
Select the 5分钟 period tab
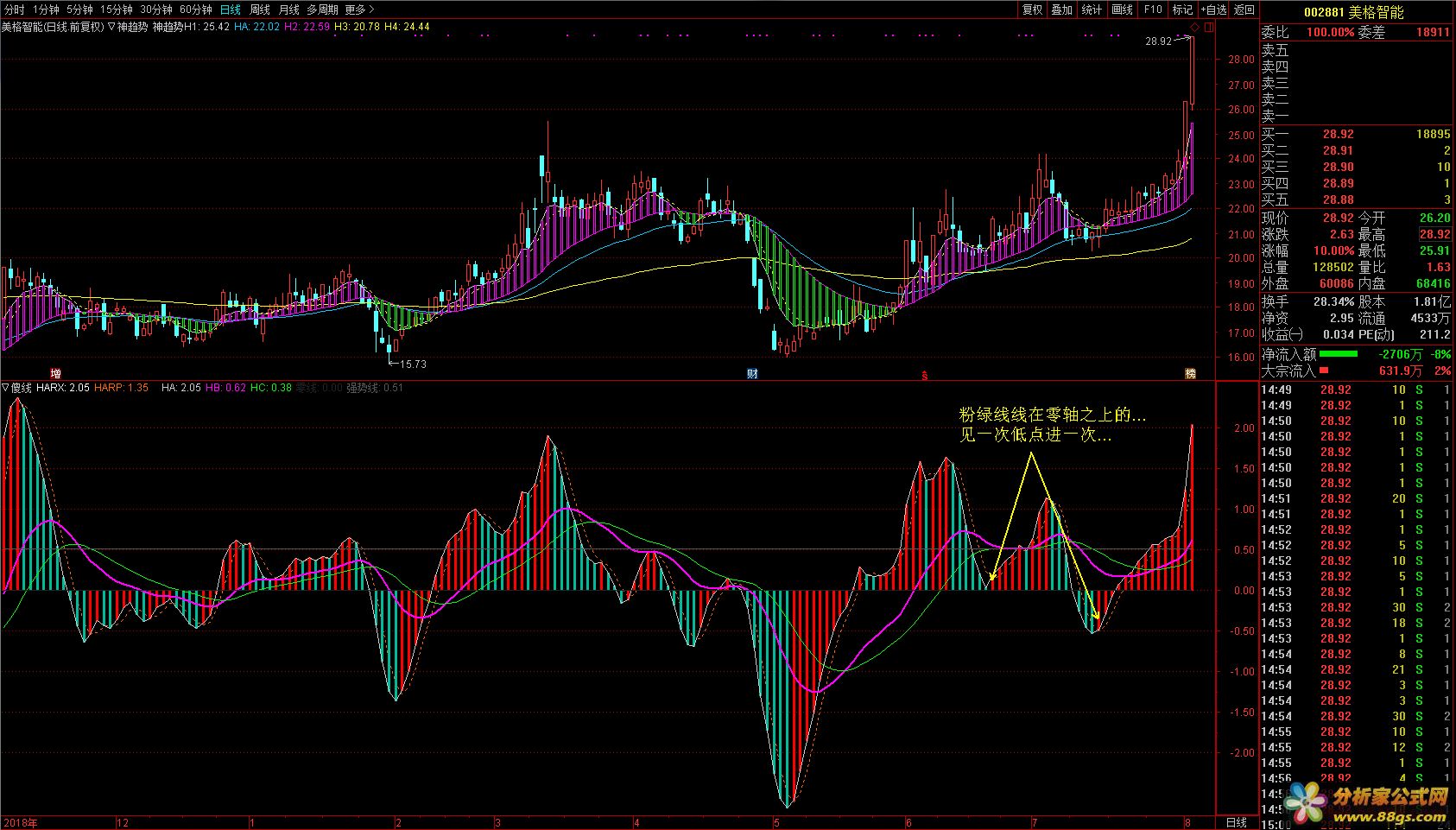(79, 10)
